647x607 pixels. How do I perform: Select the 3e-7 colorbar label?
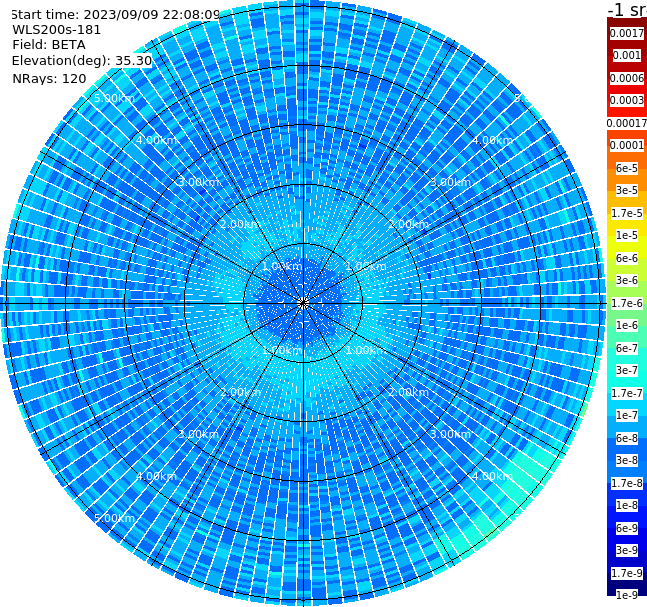coord(627,370)
